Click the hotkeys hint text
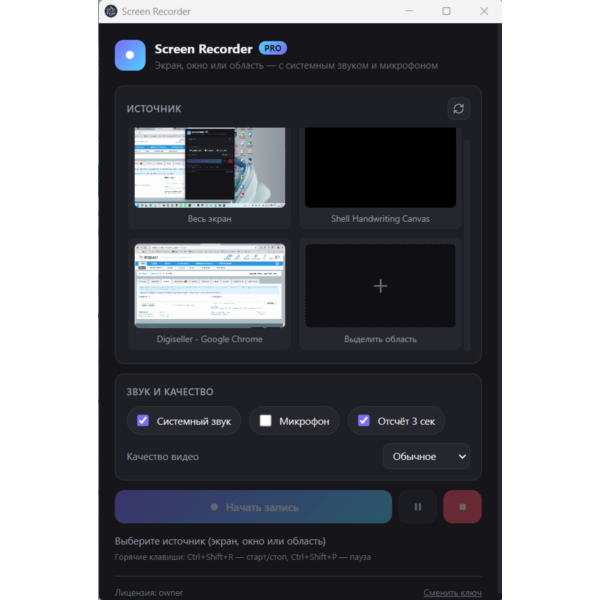600x600 pixels. (x=243, y=557)
